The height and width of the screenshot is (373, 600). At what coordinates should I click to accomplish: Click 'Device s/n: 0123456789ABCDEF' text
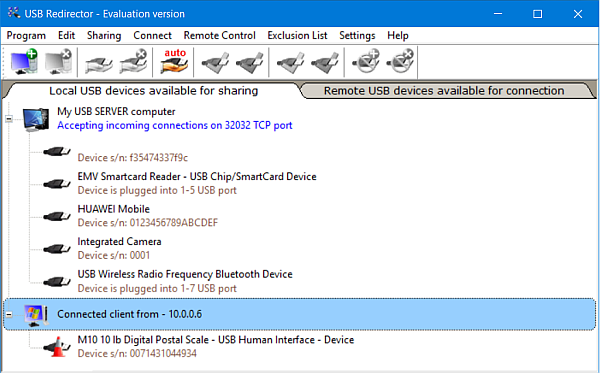click(x=147, y=223)
